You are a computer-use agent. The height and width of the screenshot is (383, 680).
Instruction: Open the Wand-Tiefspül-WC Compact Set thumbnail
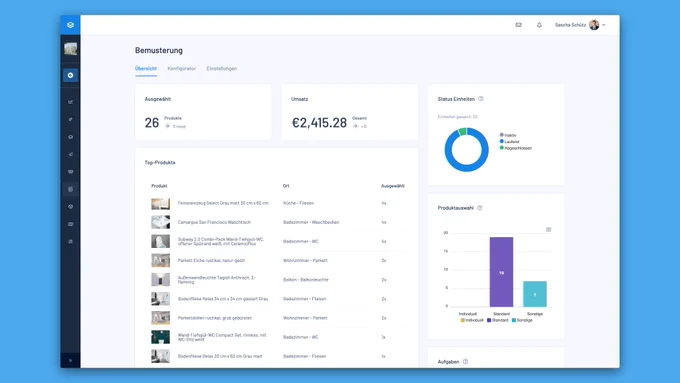160,337
